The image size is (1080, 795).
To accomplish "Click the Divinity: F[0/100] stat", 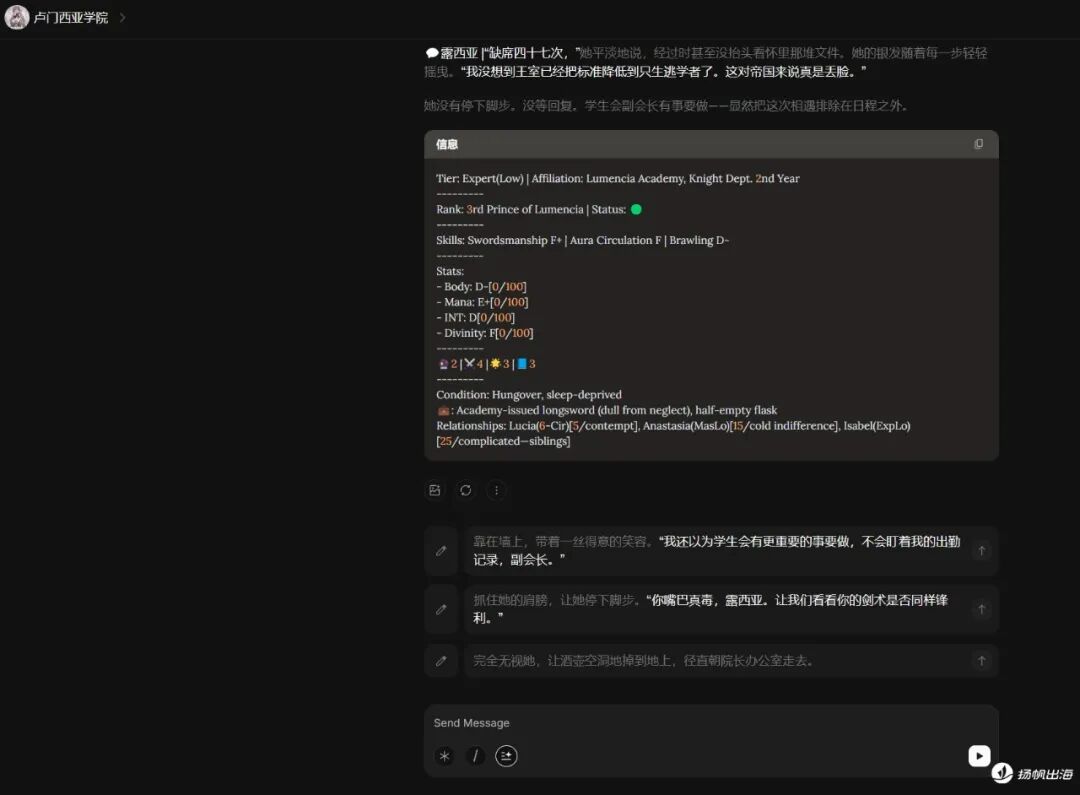I will point(485,333).
